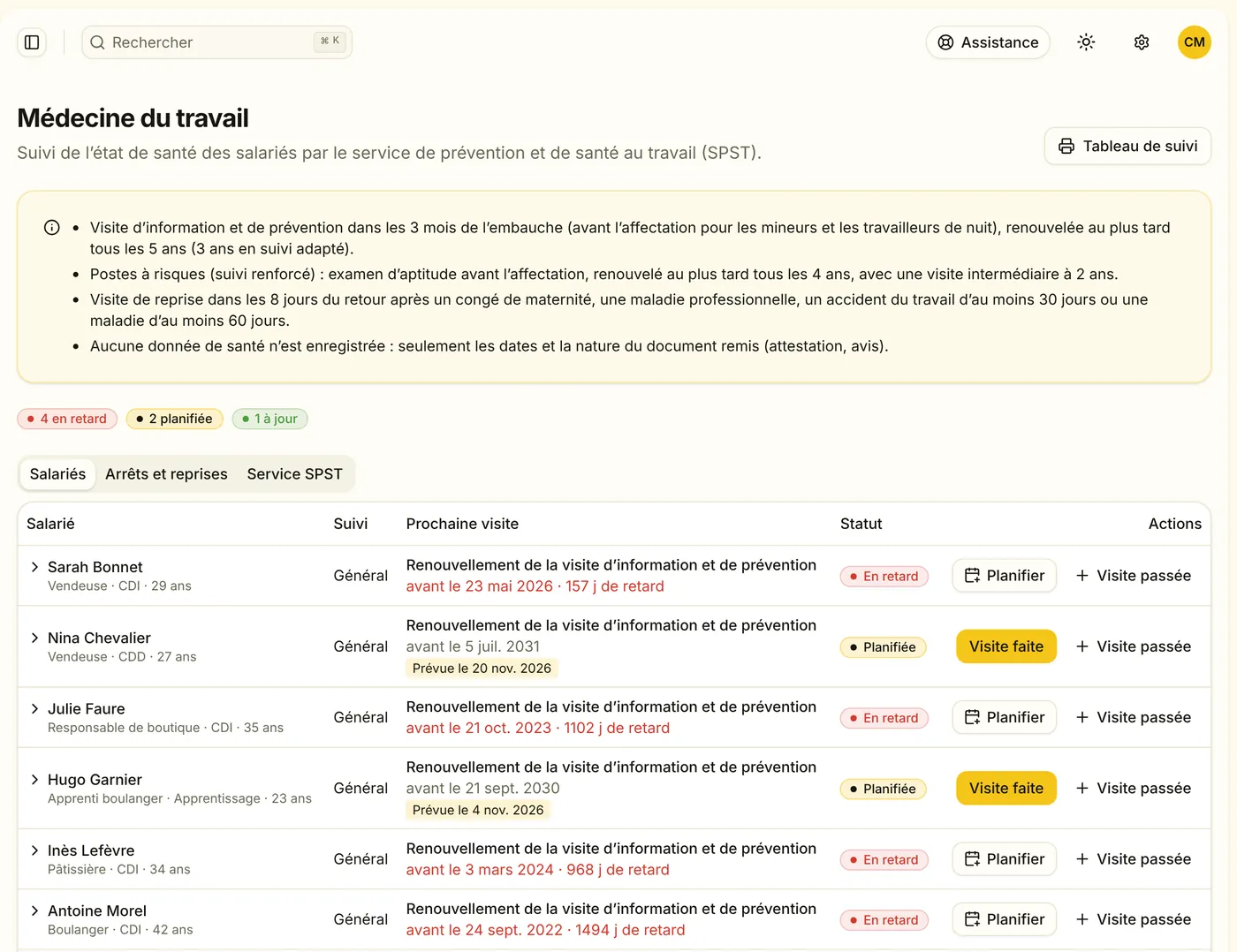Click the Statut column header

click(861, 524)
